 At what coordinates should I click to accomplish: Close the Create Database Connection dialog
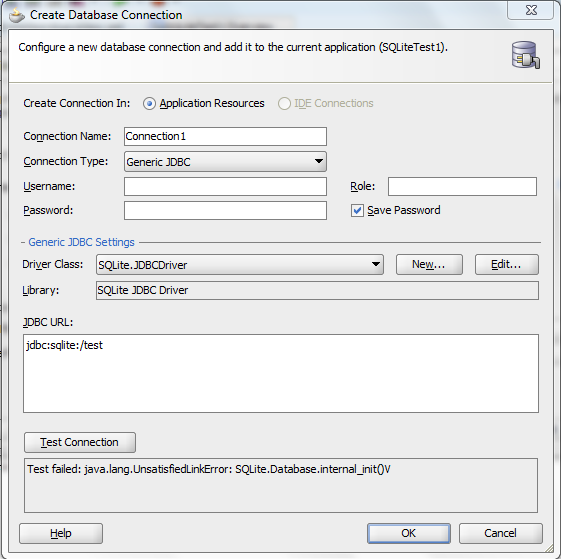[x=531, y=10]
